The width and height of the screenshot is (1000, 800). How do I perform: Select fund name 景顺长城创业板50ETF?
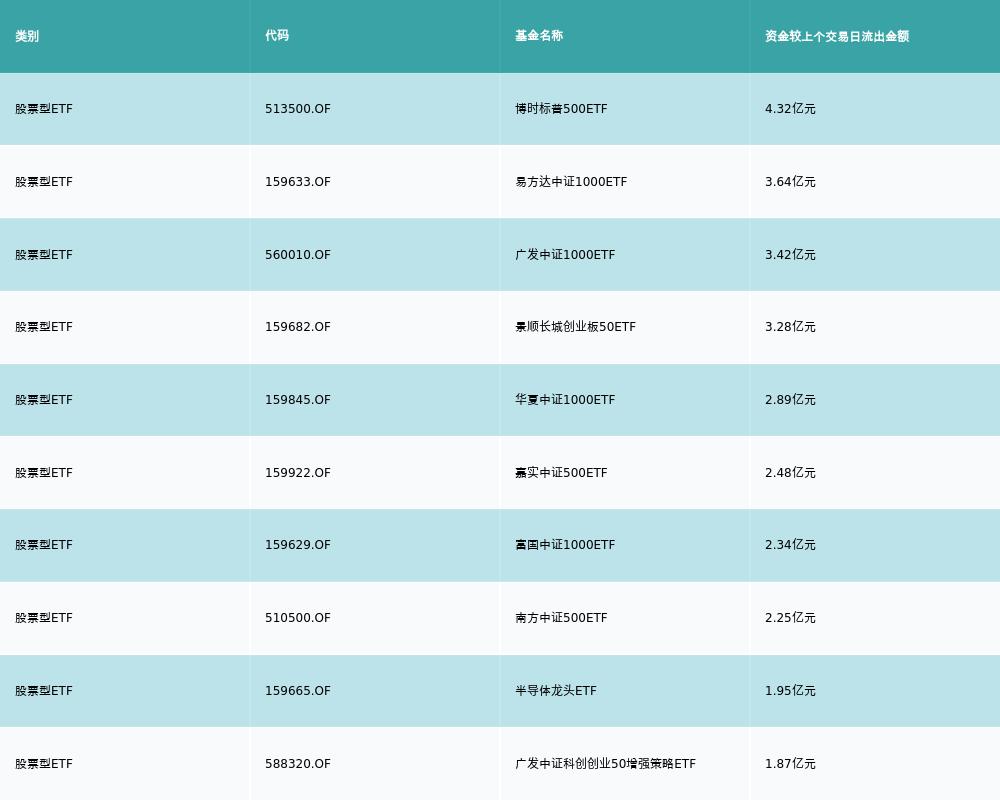(x=575, y=327)
